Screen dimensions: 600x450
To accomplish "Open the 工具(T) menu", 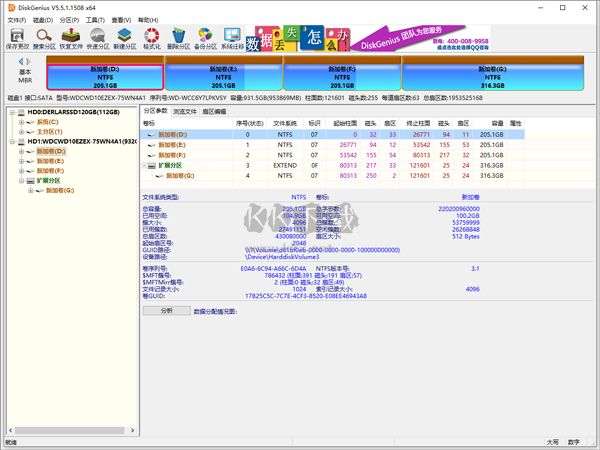I will (94, 19).
